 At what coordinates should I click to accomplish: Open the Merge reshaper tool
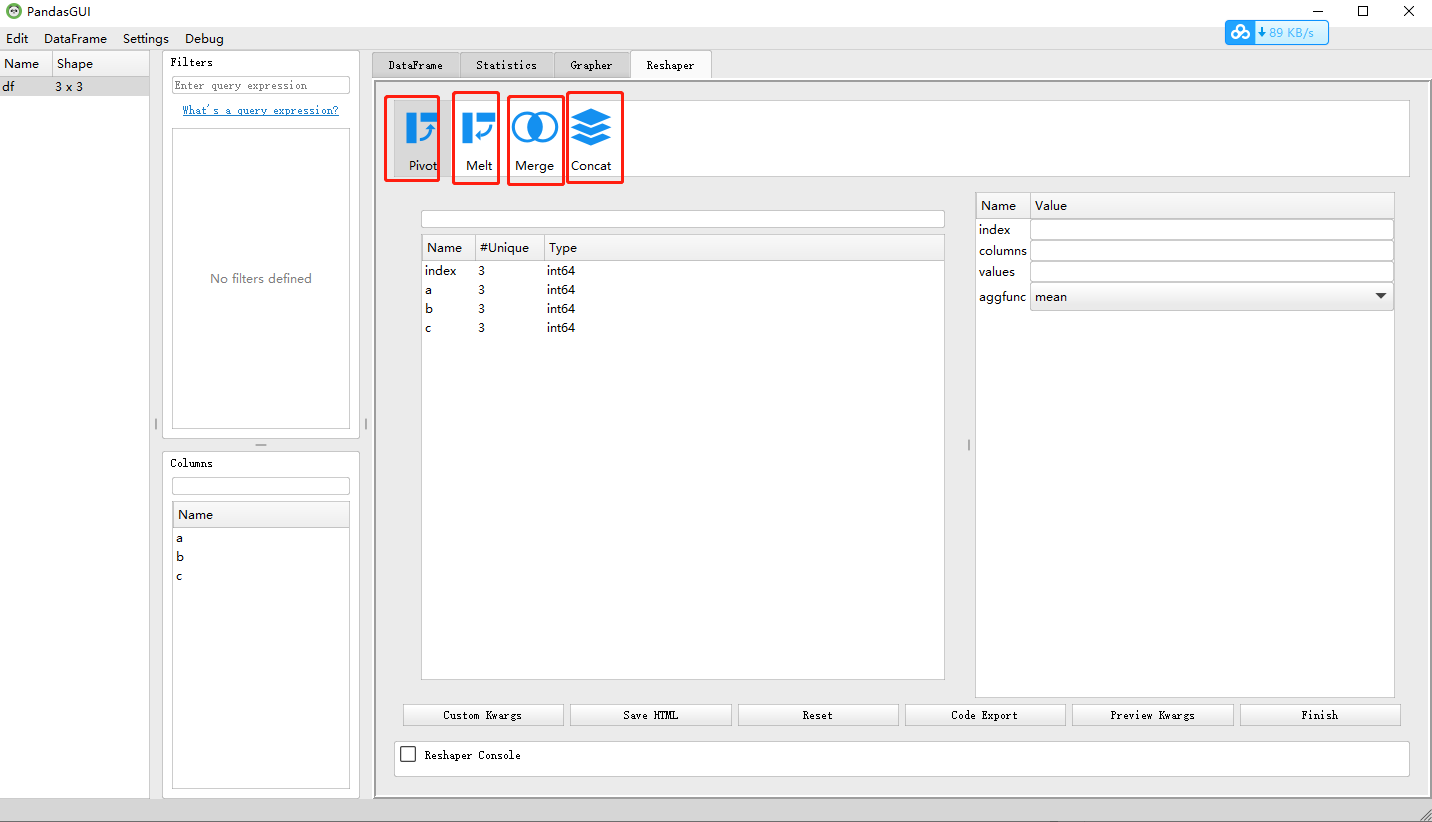click(x=535, y=137)
